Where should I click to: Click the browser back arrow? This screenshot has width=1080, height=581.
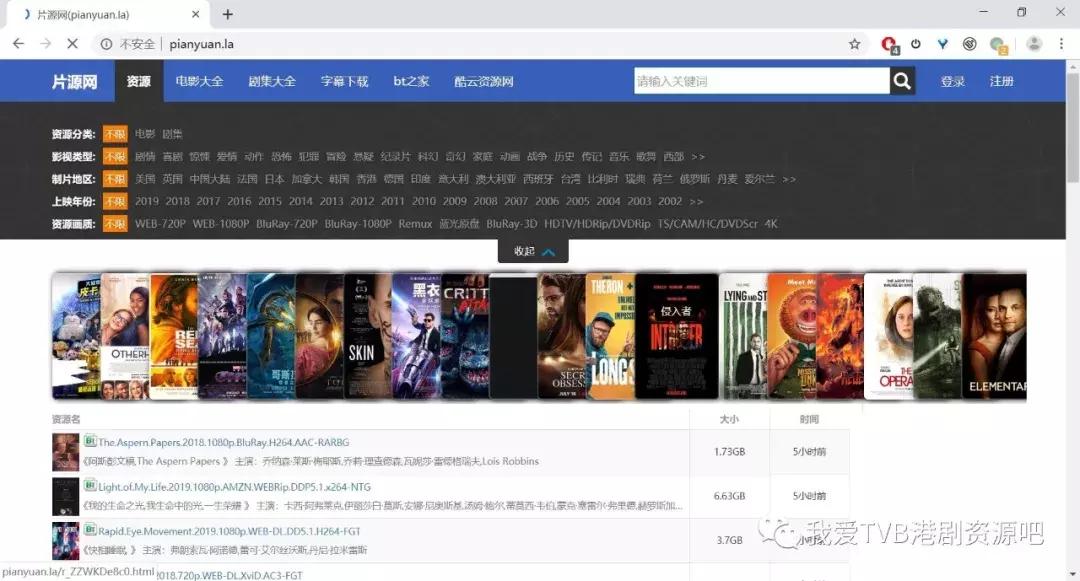[19, 44]
